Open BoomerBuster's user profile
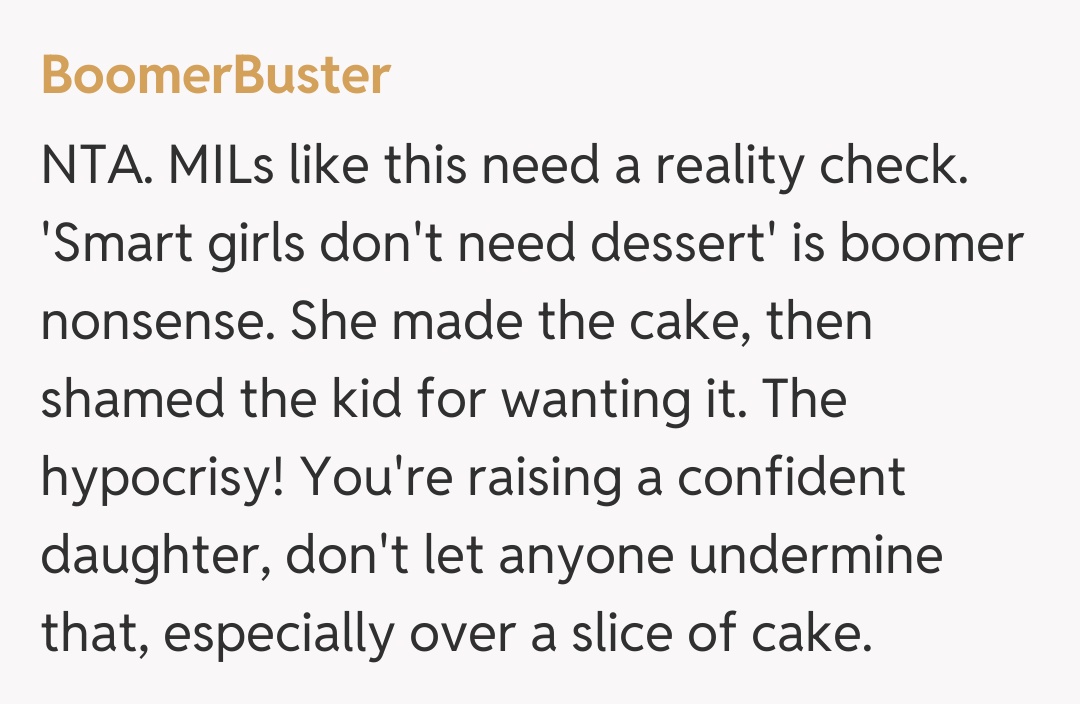The height and width of the screenshot is (704, 1080). coord(215,76)
